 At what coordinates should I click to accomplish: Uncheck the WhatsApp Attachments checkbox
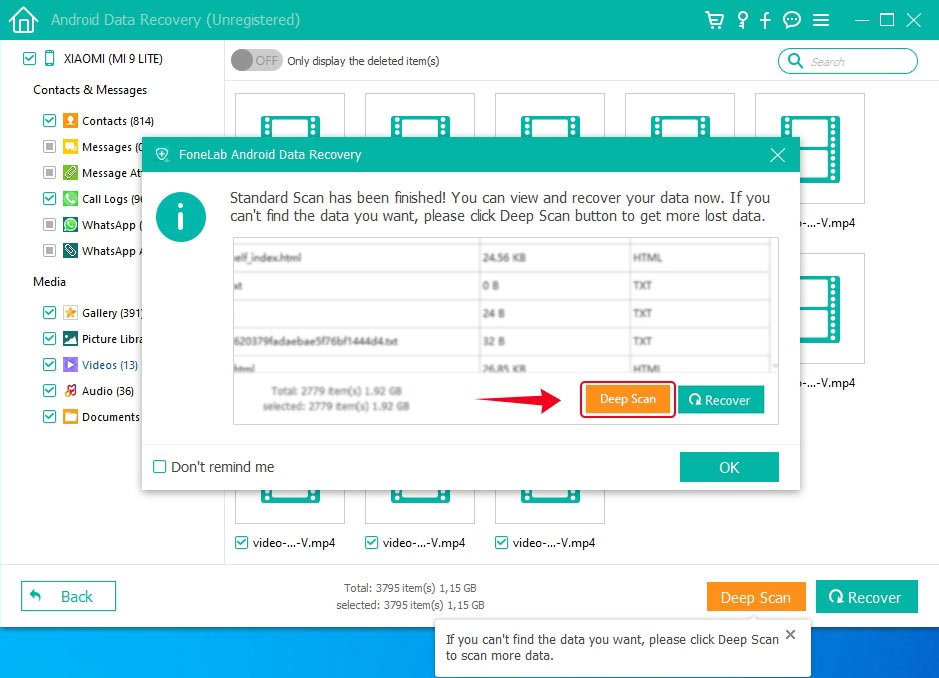(x=50, y=250)
